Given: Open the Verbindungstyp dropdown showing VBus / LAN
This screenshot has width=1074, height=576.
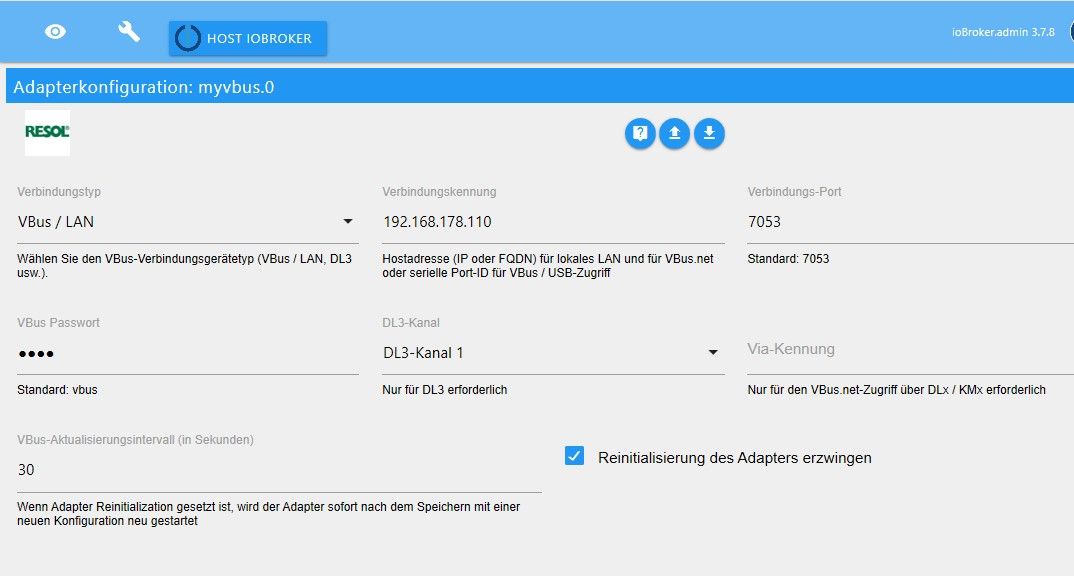Looking at the screenshot, I should [x=187, y=222].
